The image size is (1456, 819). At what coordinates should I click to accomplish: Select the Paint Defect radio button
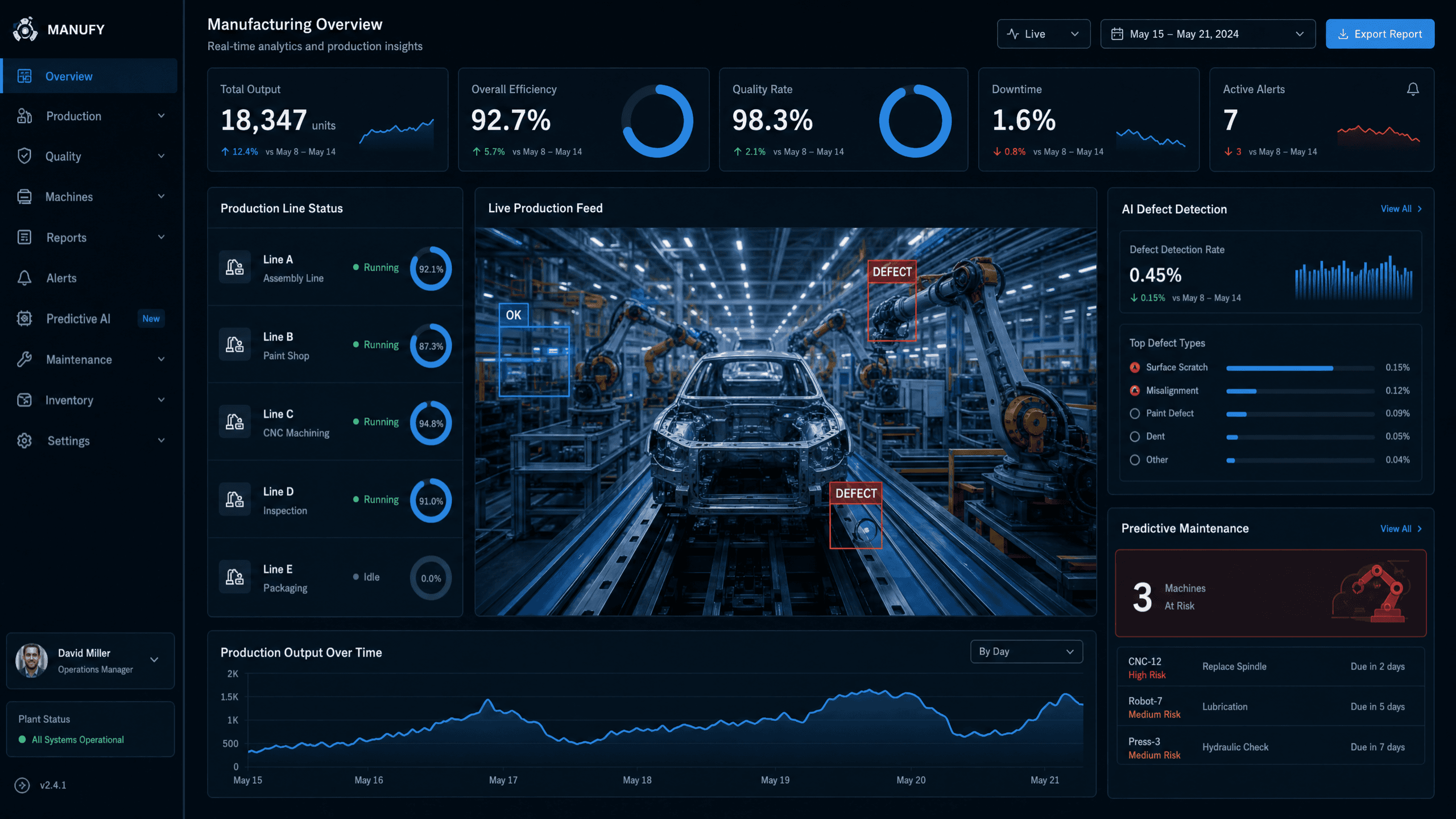1135,413
